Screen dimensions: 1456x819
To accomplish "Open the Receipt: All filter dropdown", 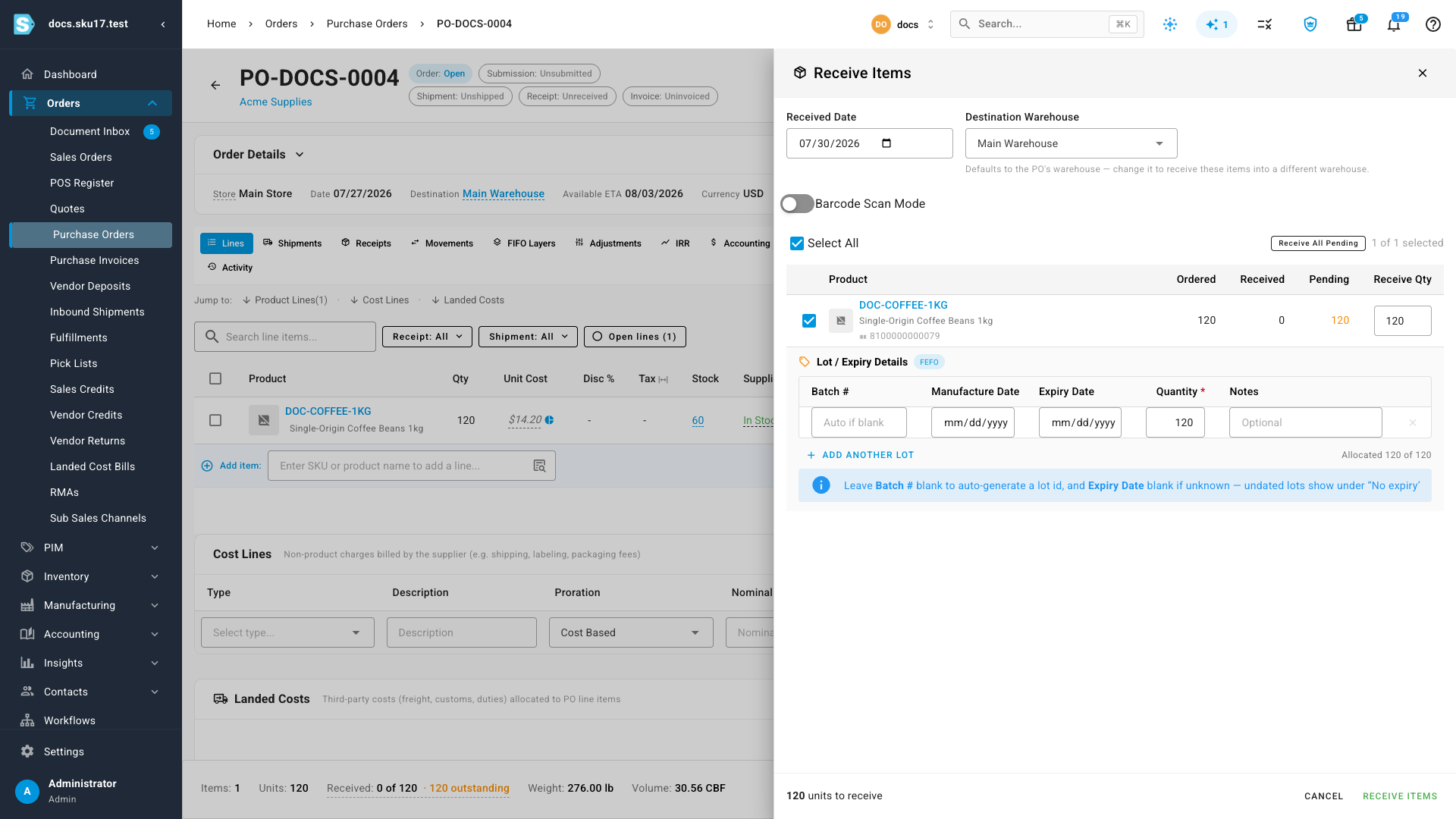I will (x=427, y=337).
